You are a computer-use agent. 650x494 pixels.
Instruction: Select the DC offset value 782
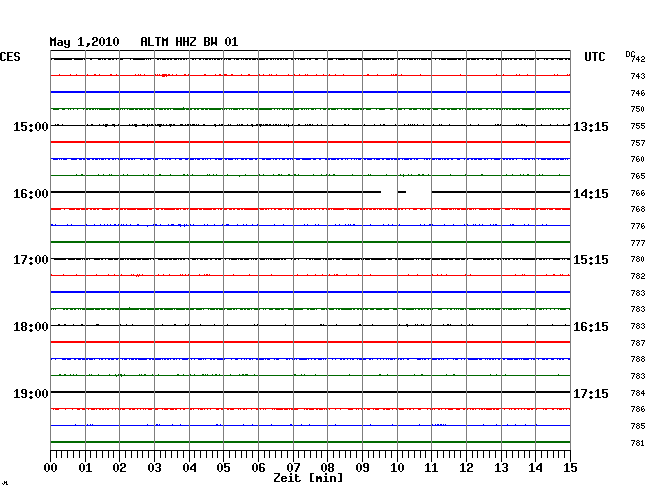coord(638,276)
